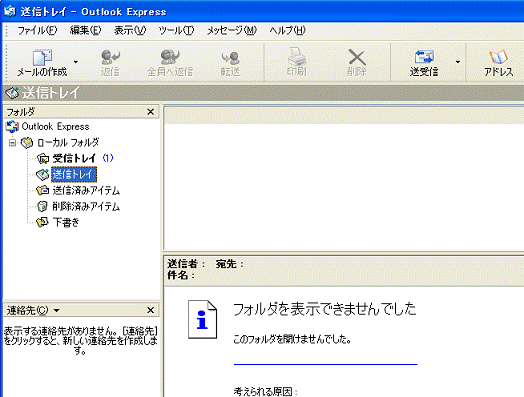This screenshot has width=524, height=397.
Task: Click the 削除 (Delete) X icon
Action: [x=357, y=57]
